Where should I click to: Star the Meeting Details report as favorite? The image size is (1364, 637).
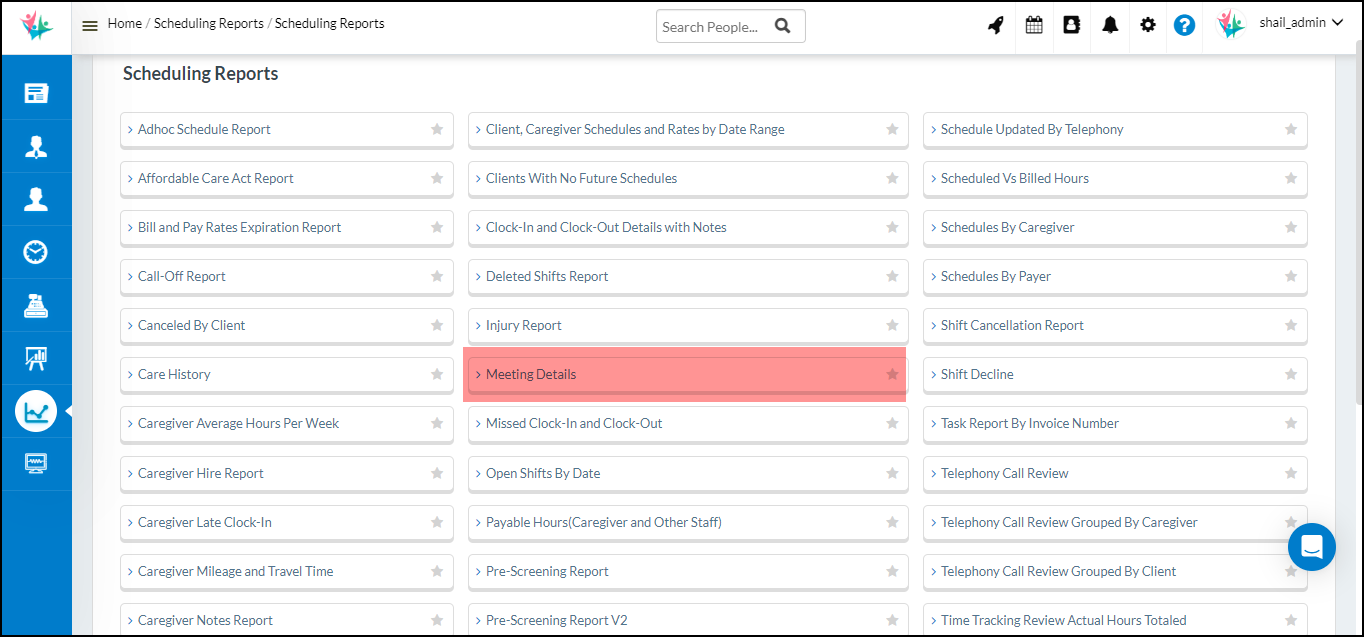tap(891, 374)
